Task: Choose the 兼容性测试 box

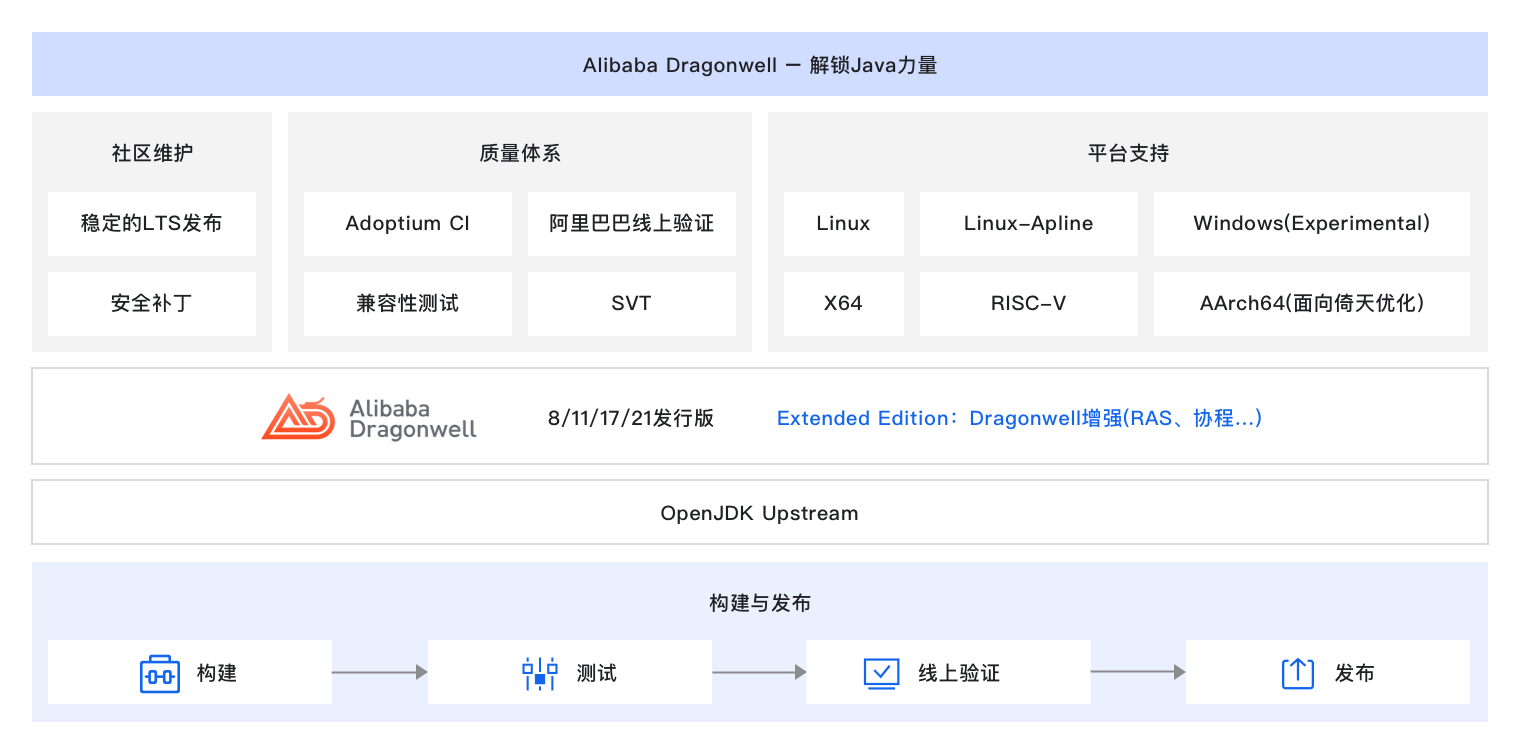Action: coord(408,304)
